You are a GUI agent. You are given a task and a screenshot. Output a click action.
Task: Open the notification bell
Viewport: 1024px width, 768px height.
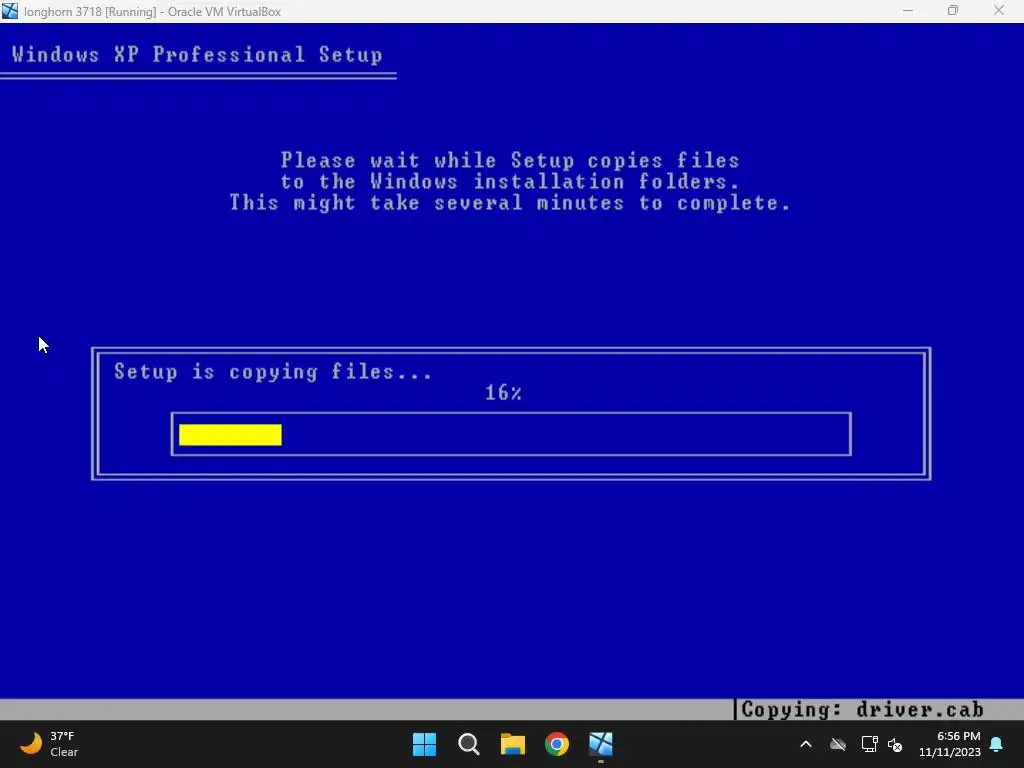997,744
